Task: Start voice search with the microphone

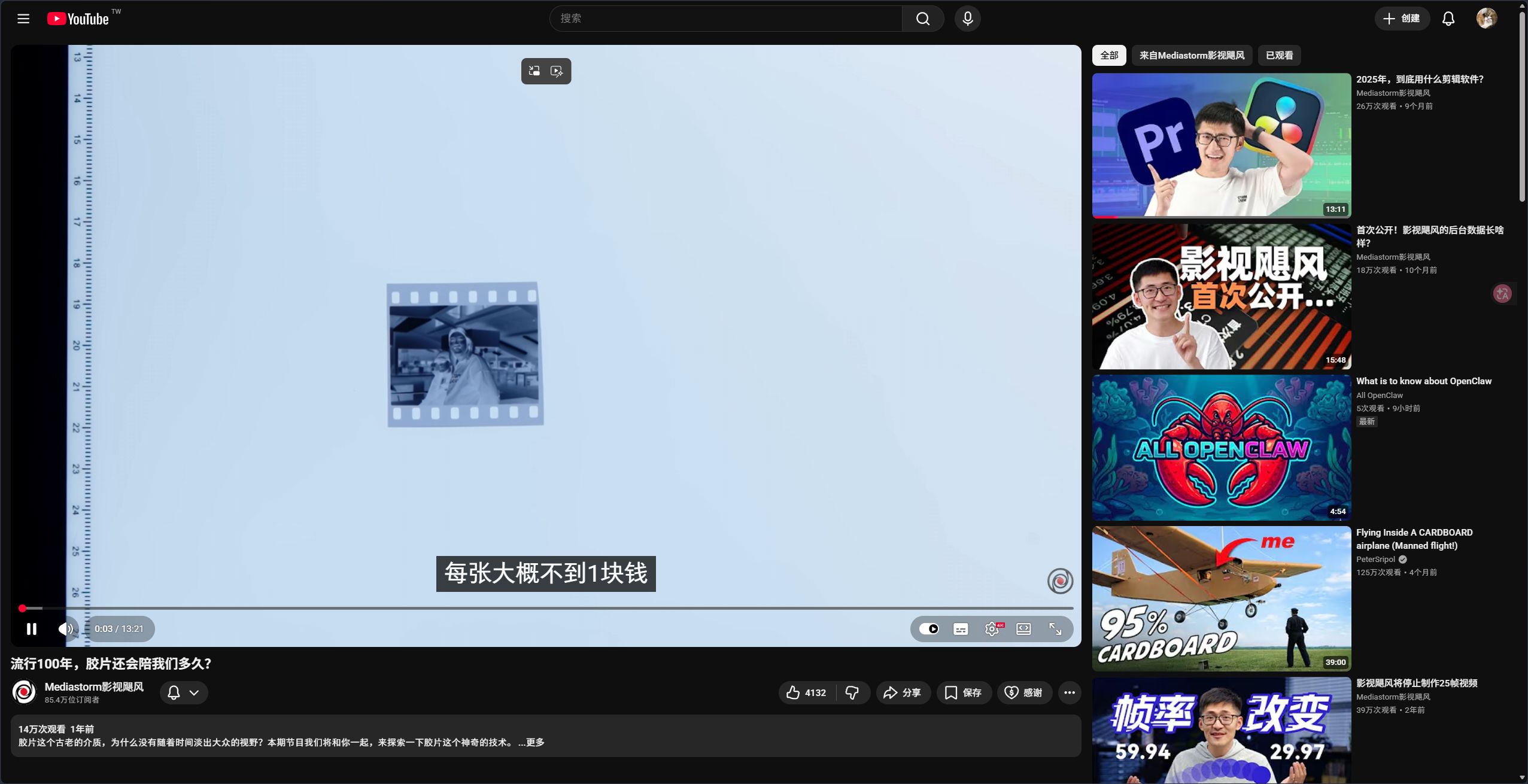Action: [x=968, y=19]
